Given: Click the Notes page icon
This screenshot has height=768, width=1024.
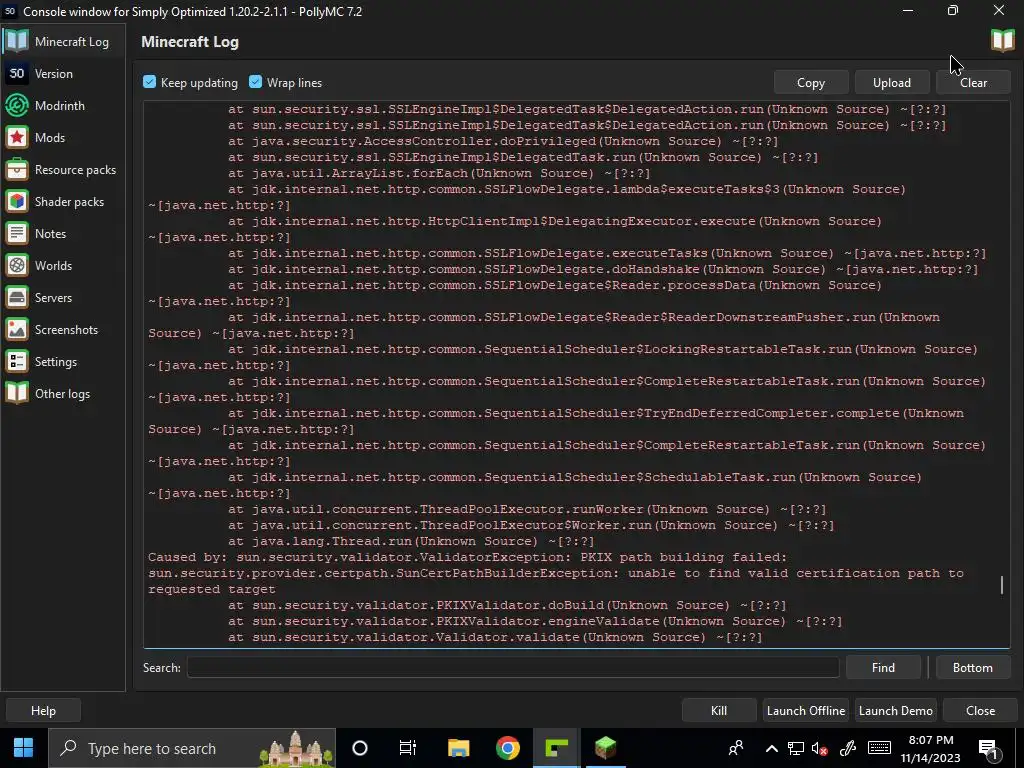Looking at the screenshot, I should 17,233.
